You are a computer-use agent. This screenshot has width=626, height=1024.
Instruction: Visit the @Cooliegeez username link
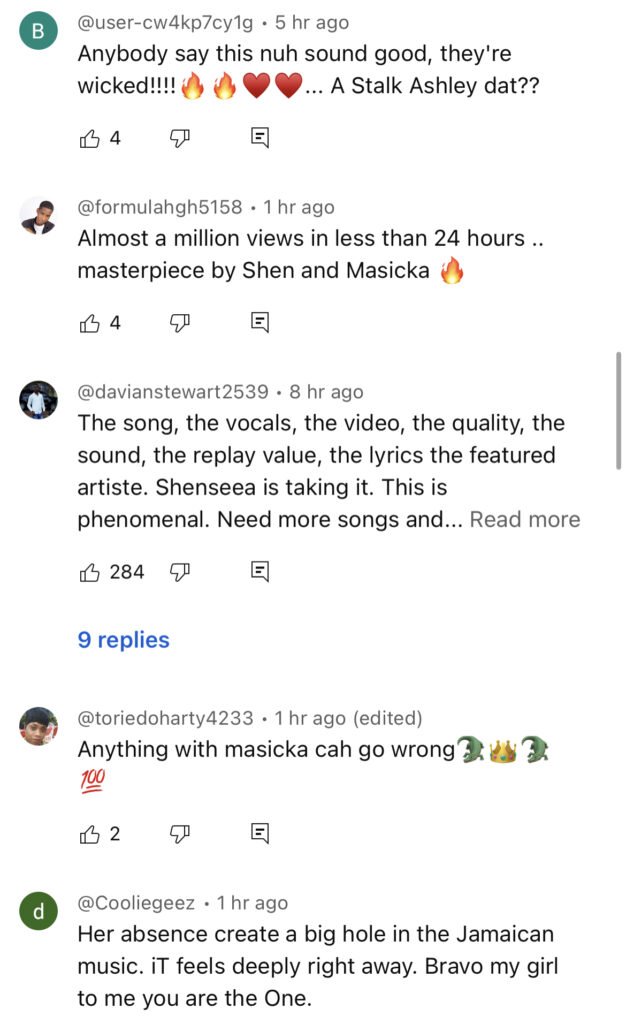point(136,903)
